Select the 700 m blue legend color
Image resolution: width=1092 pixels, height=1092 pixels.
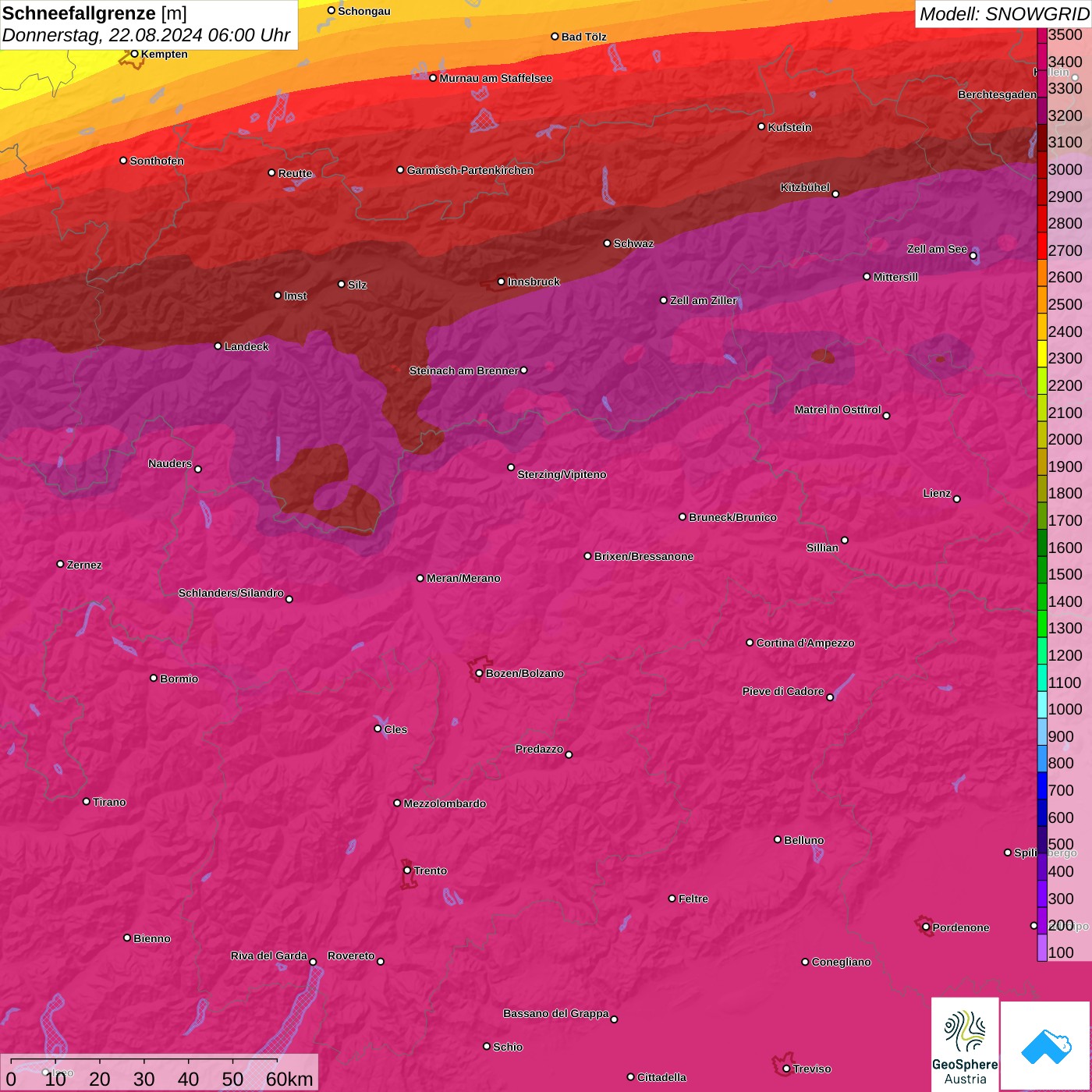tap(1041, 785)
